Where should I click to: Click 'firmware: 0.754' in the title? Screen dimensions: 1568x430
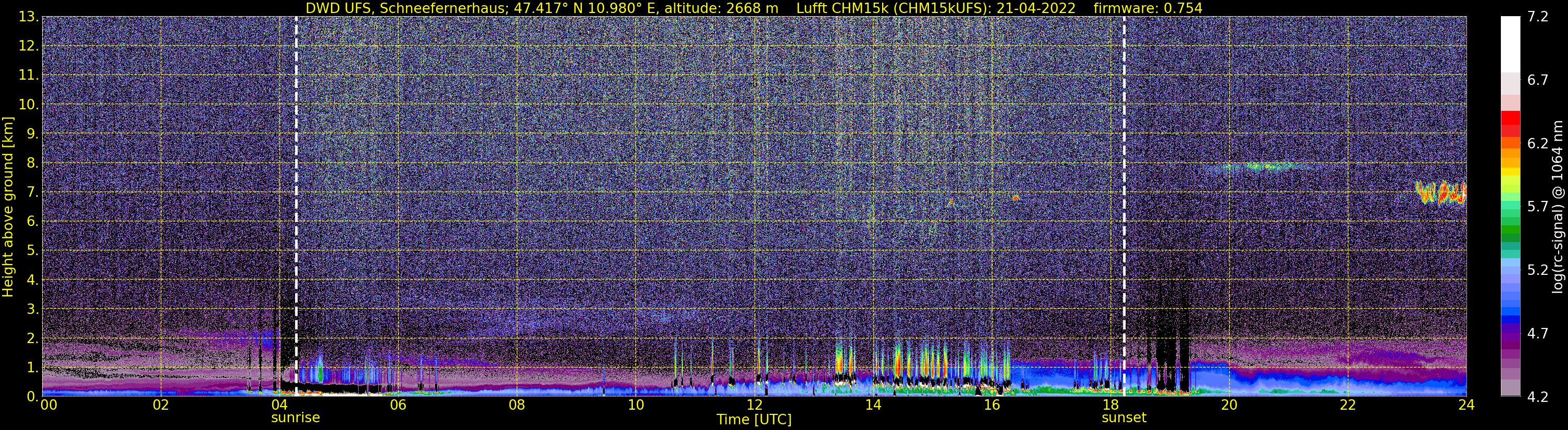click(x=1148, y=8)
